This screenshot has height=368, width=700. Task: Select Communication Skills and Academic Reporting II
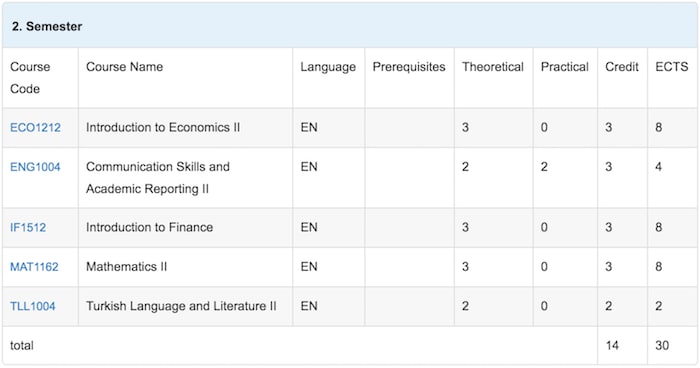pyautogui.click(x=158, y=178)
